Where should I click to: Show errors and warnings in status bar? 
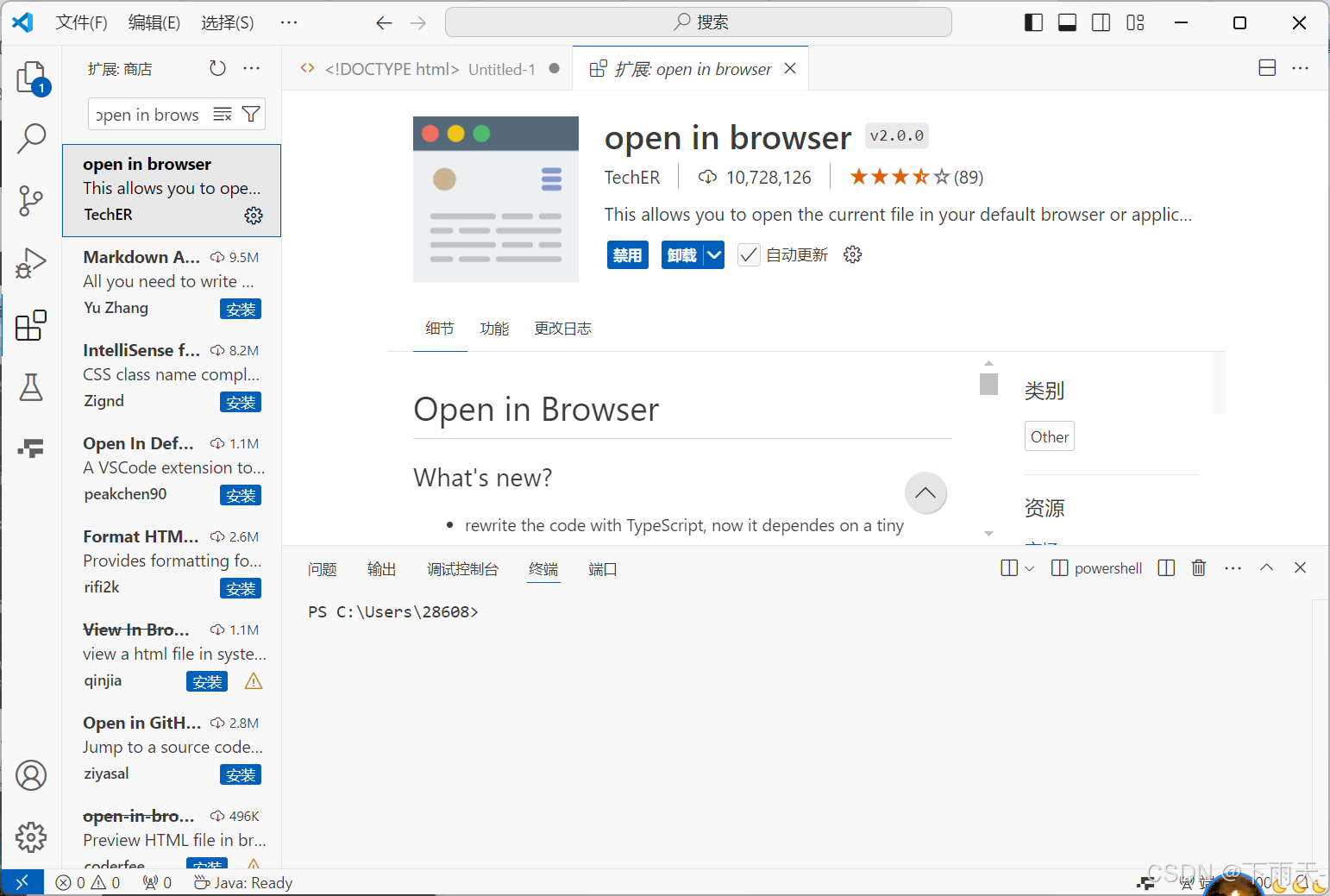pyautogui.click(x=88, y=882)
